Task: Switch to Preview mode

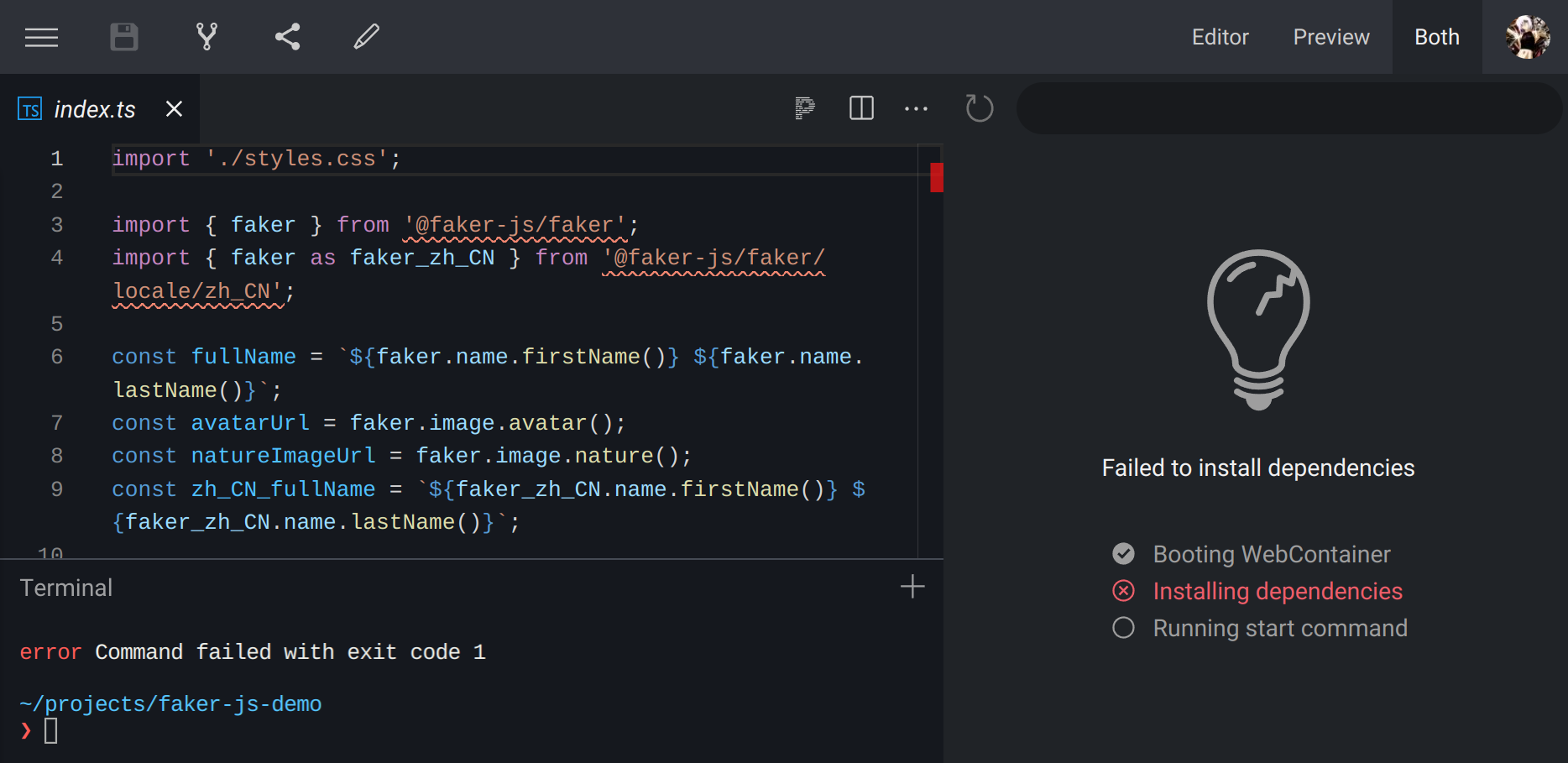Action: [1330, 37]
